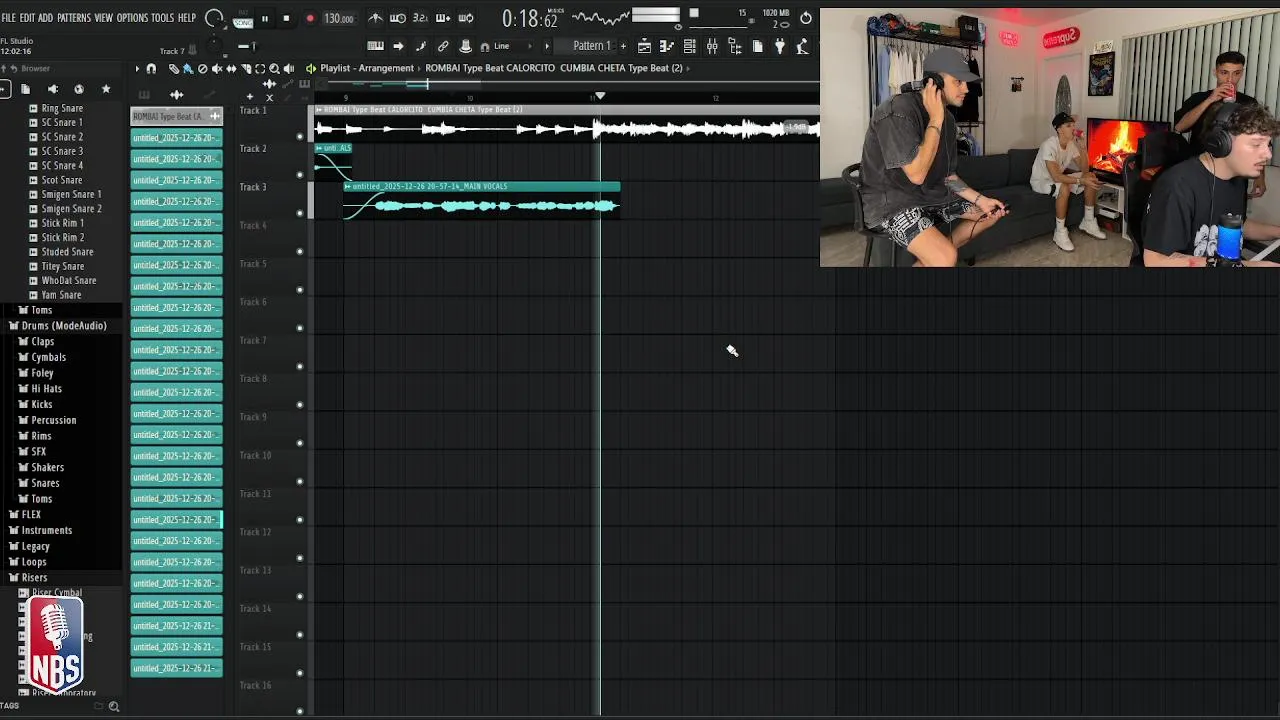Click the power icon at toolbar end

(806, 18)
